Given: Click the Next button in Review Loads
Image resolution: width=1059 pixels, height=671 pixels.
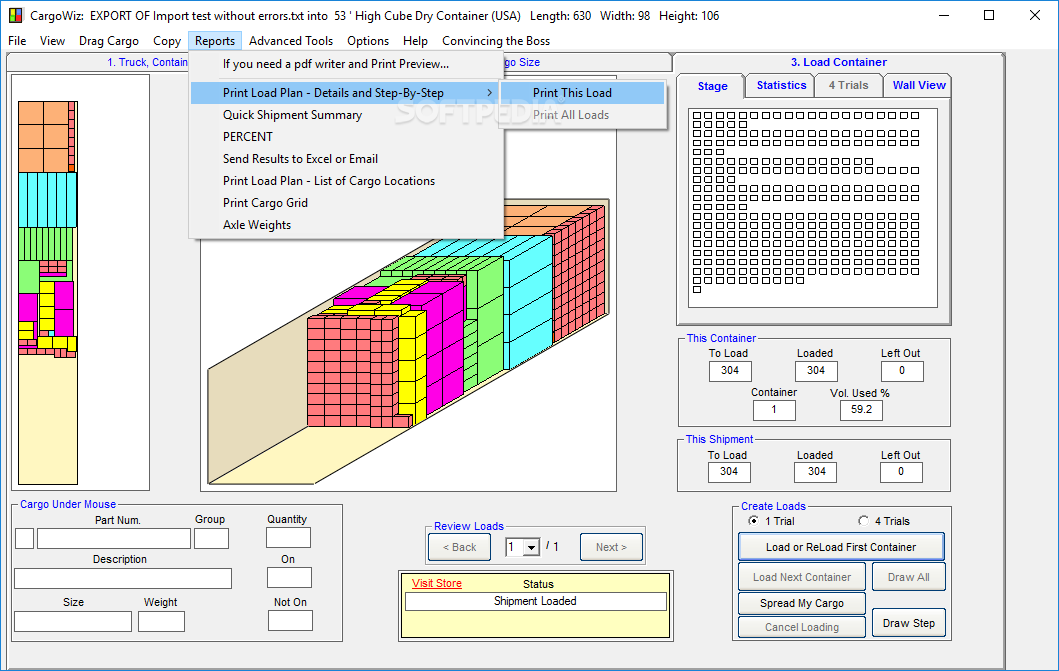Looking at the screenshot, I should point(611,547).
